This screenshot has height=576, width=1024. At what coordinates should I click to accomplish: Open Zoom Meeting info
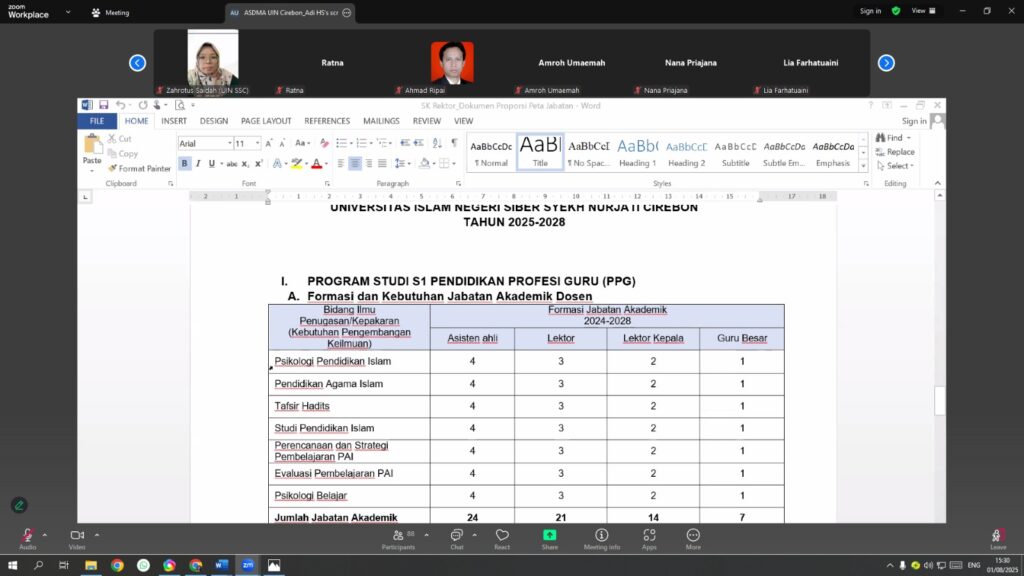pyautogui.click(x=601, y=539)
